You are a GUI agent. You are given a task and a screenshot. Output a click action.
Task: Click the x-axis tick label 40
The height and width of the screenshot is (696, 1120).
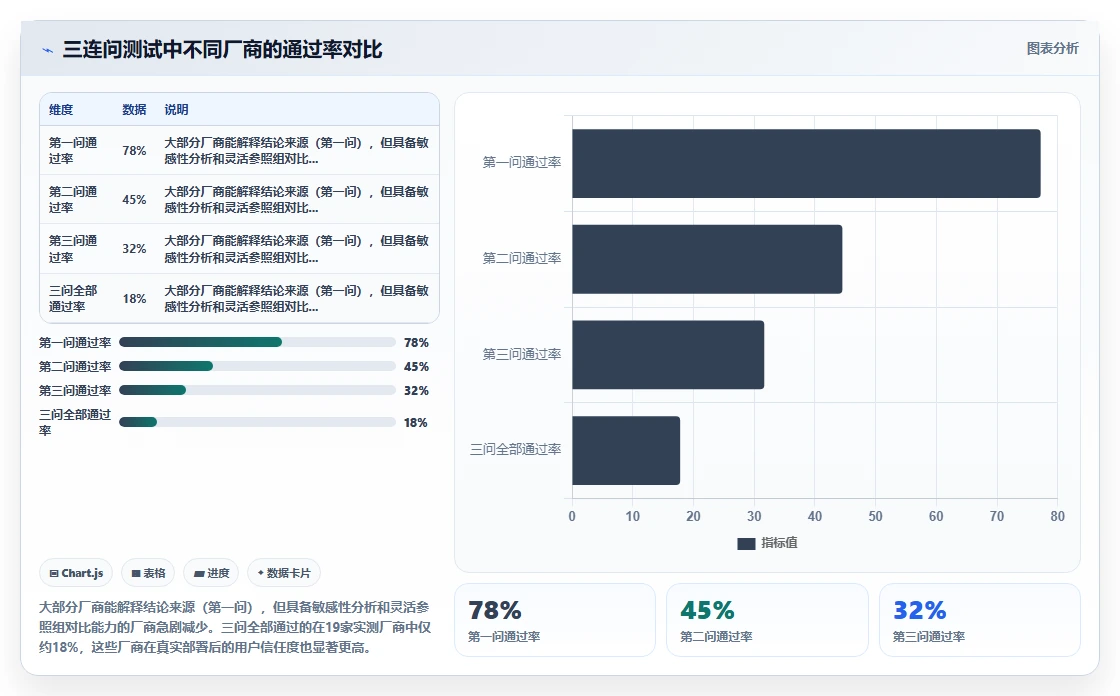click(x=814, y=517)
